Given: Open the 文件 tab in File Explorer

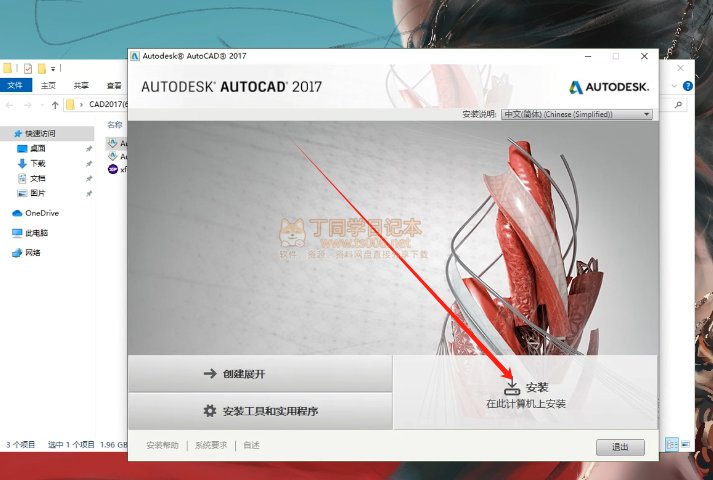Looking at the screenshot, I should coord(15,85).
